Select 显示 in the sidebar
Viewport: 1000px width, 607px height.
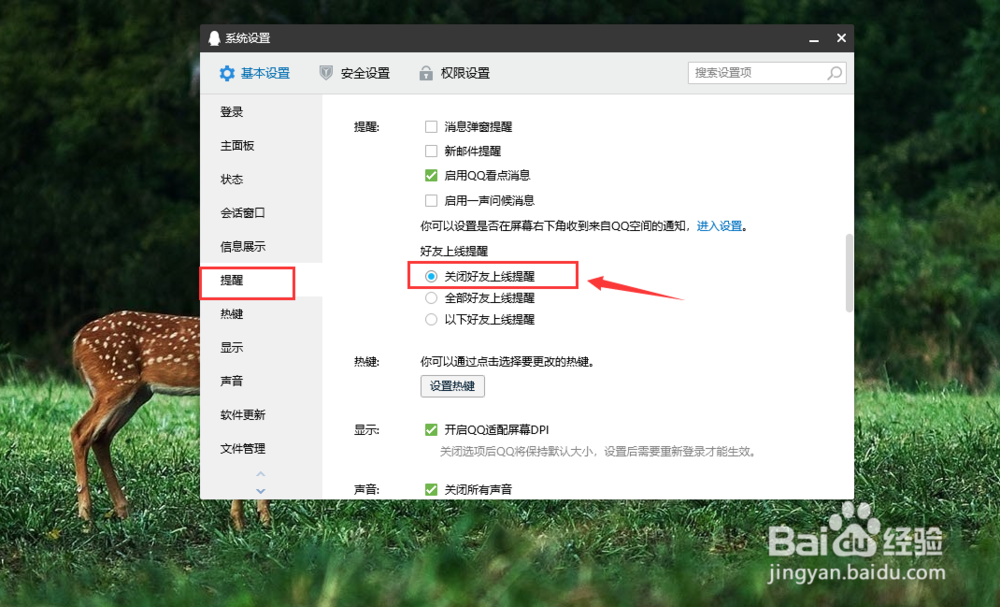tap(261, 347)
